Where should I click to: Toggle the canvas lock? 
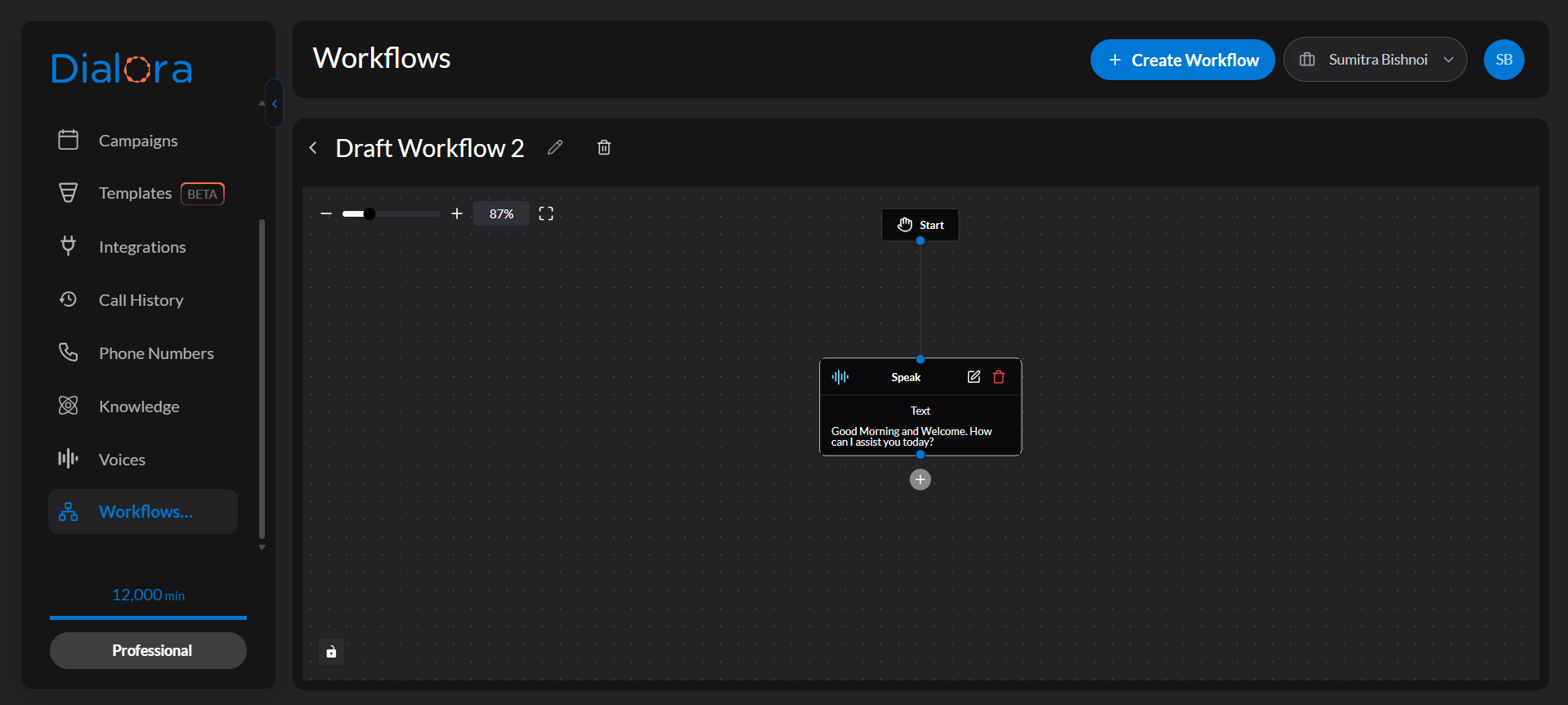pyautogui.click(x=331, y=652)
